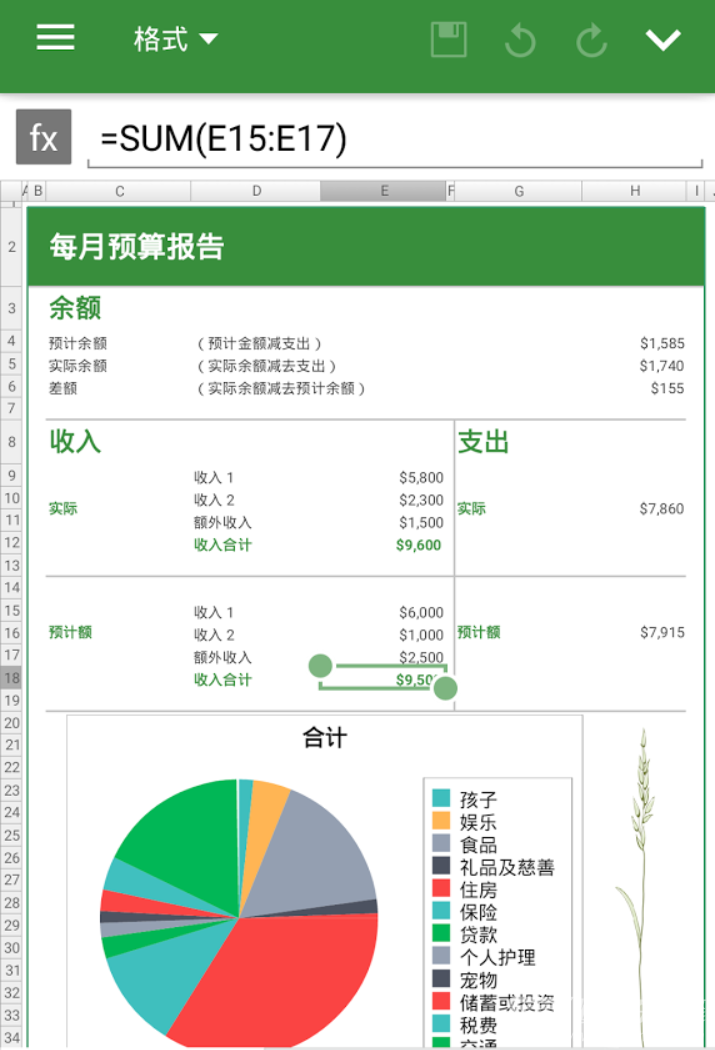Open the hamburger menu

pos(56,38)
